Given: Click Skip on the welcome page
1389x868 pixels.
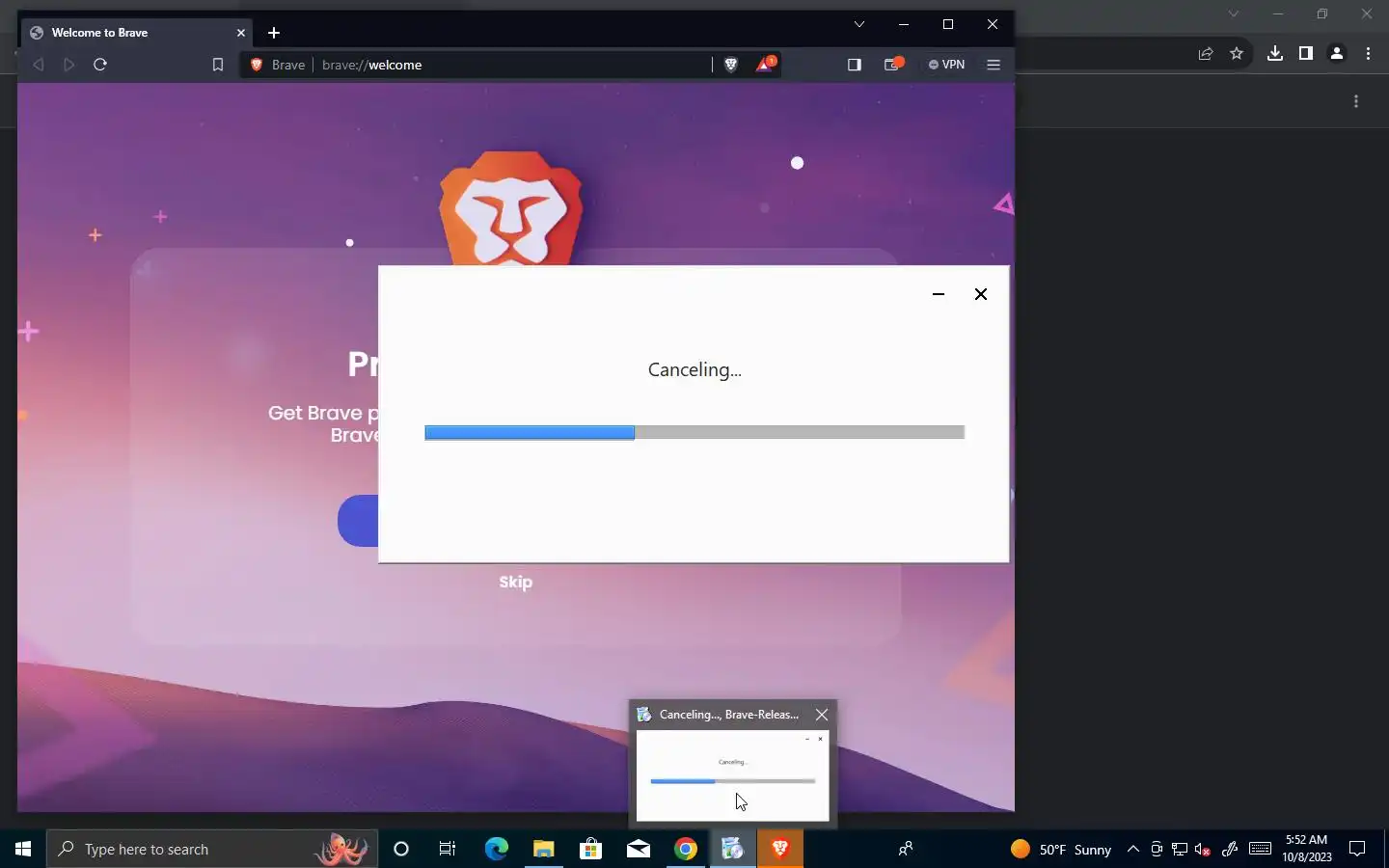Looking at the screenshot, I should (516, 582).
